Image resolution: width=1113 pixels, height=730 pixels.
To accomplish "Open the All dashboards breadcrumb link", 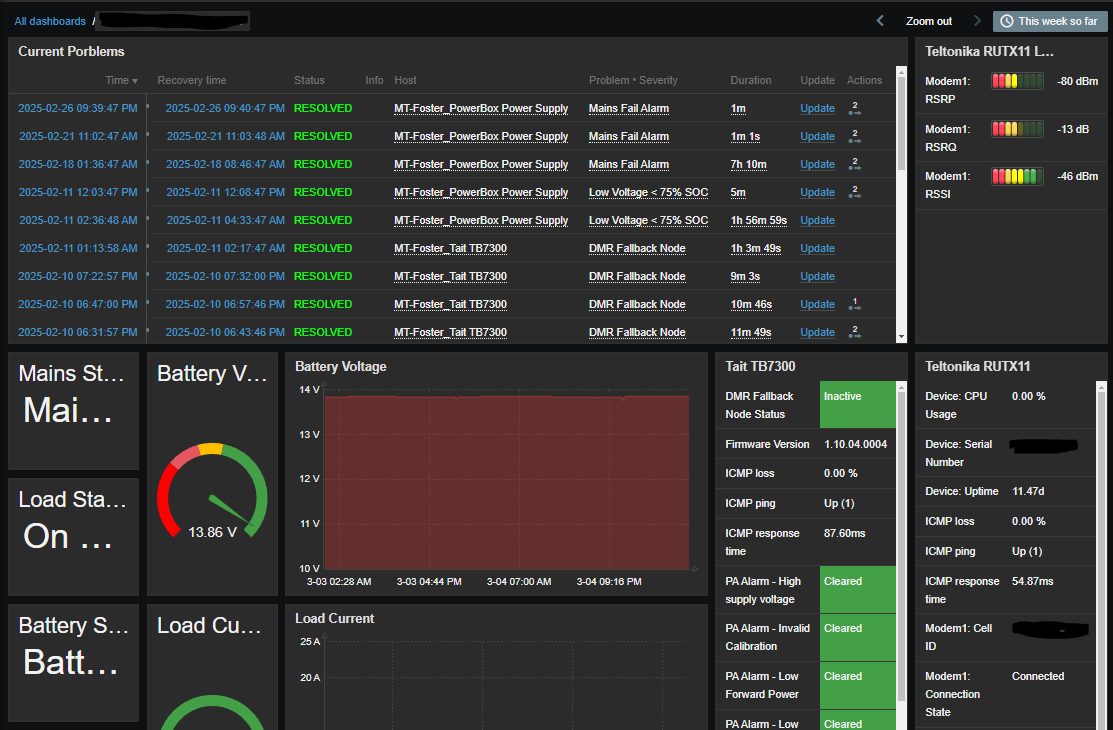I will pyautogui.click(x=50, y=21).
